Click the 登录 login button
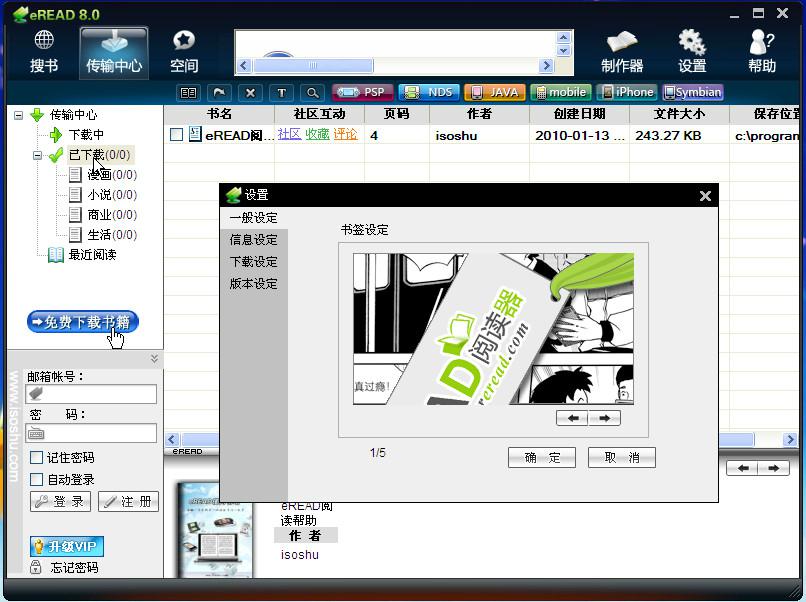The width and height of the screenshot is (806, 602). (60, 501)
